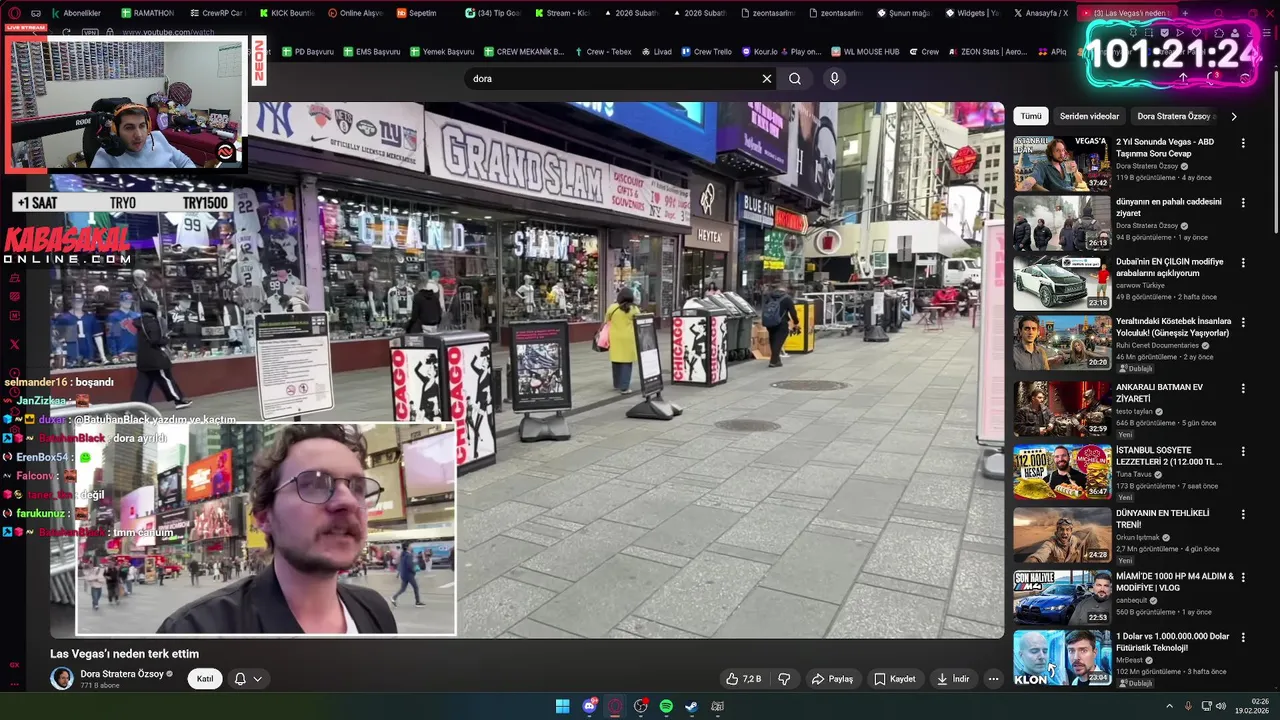This screenshot has width=1280, height=720.
Task: Open more actions menu under video
Action: 993,679
